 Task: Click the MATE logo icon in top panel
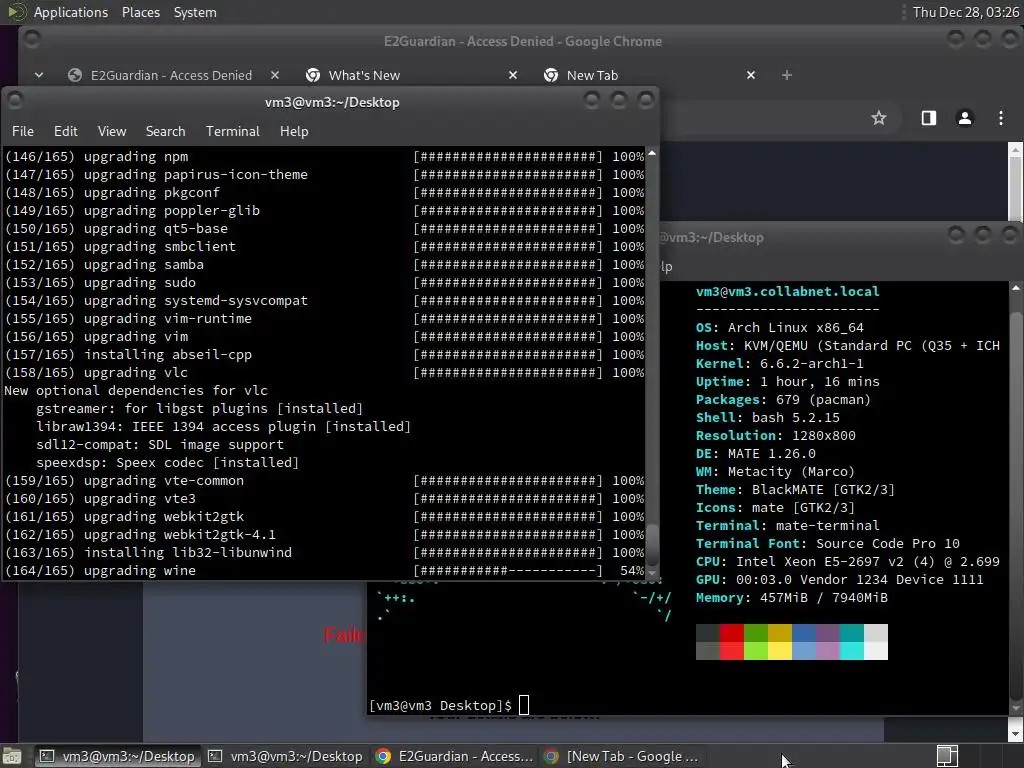(x=16, y=12)
